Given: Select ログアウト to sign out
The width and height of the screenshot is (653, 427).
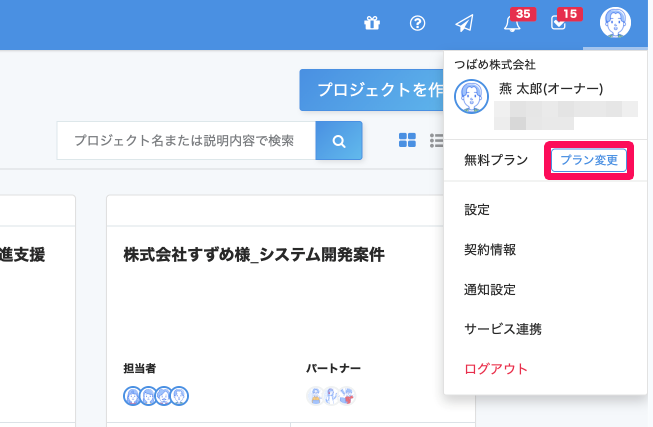Looking at the screenshot, I should (496, 369).
